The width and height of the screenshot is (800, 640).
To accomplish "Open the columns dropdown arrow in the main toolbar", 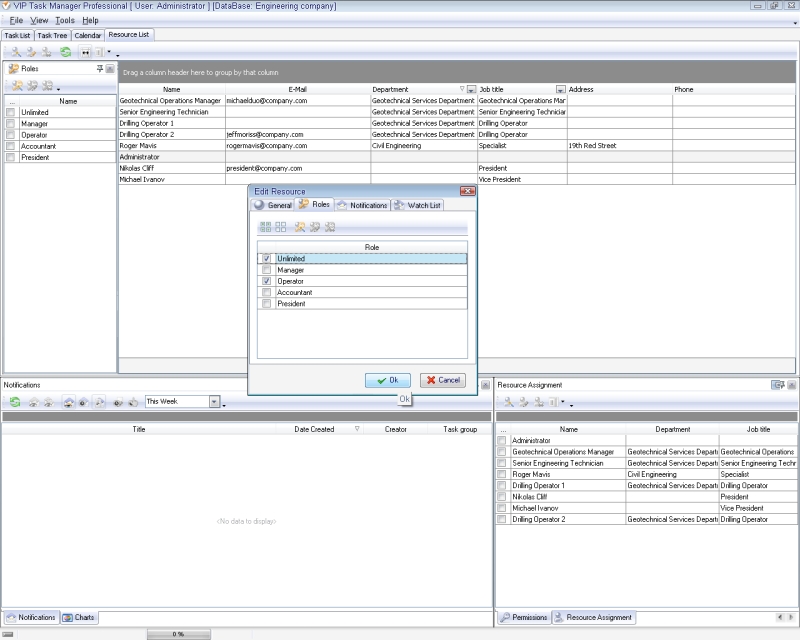I will click(109, 52).
